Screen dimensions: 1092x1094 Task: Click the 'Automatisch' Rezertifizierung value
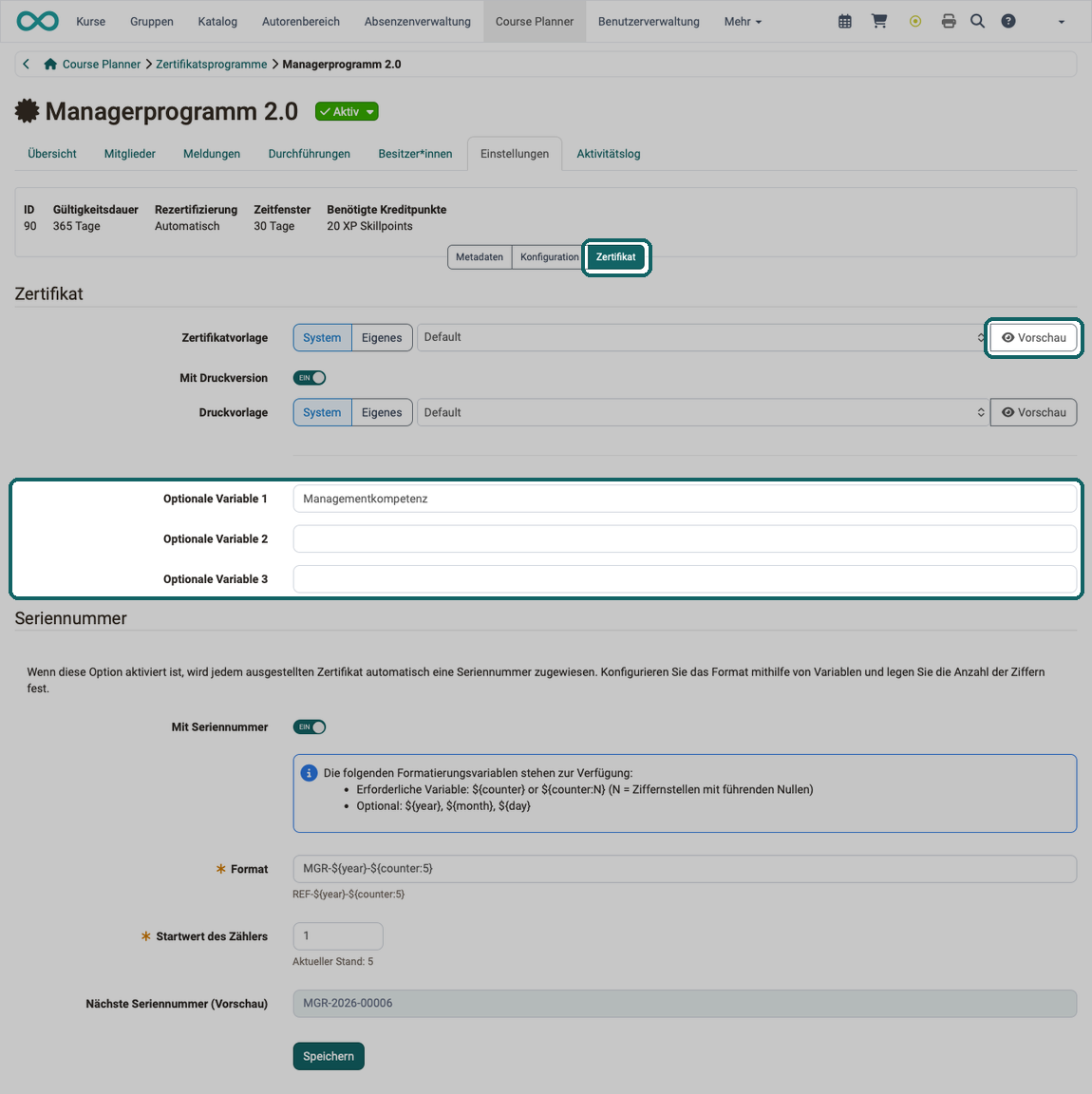click(x=187, y=226)
